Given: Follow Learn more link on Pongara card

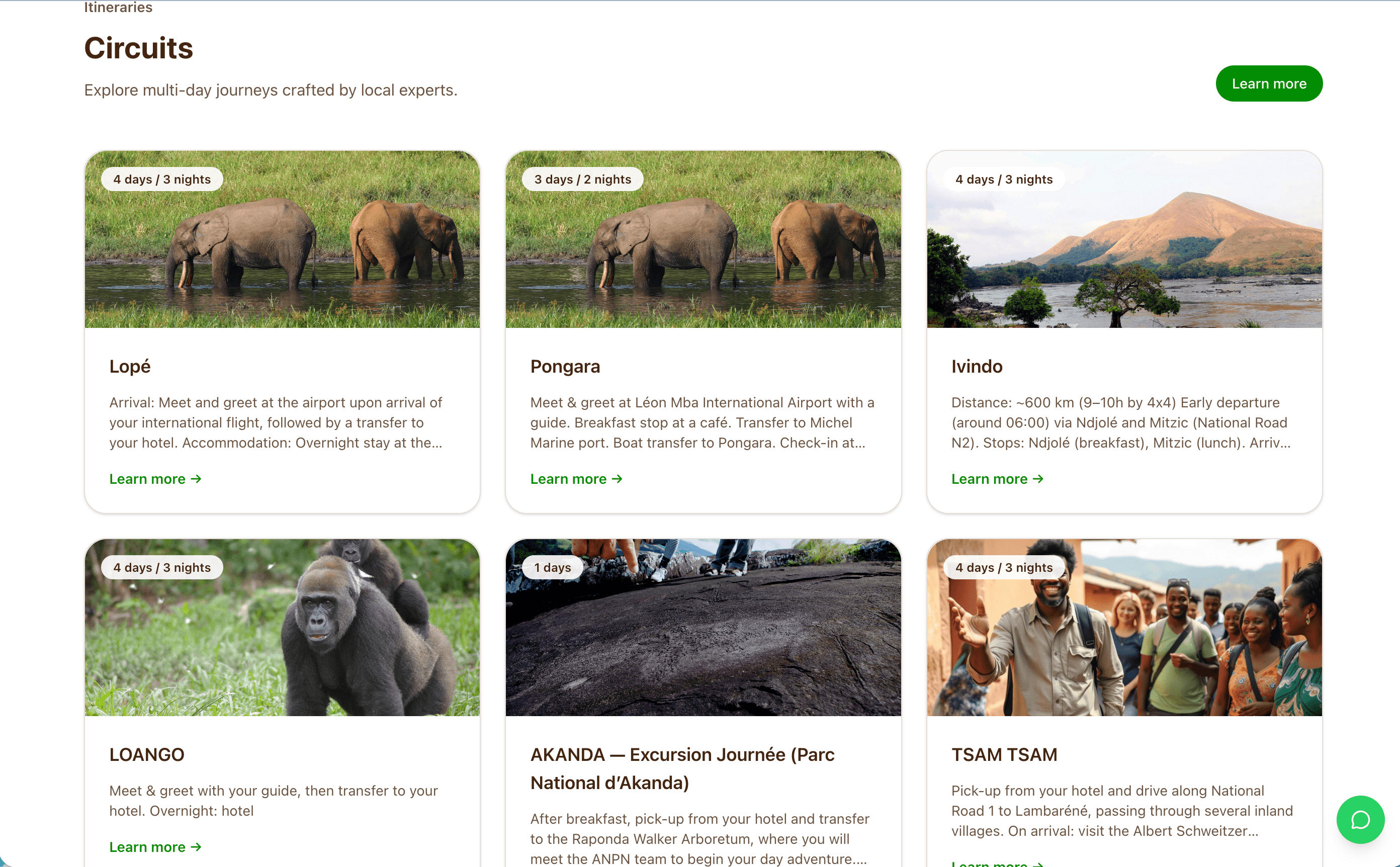Looking at the screenshot, I should [576, 479].
